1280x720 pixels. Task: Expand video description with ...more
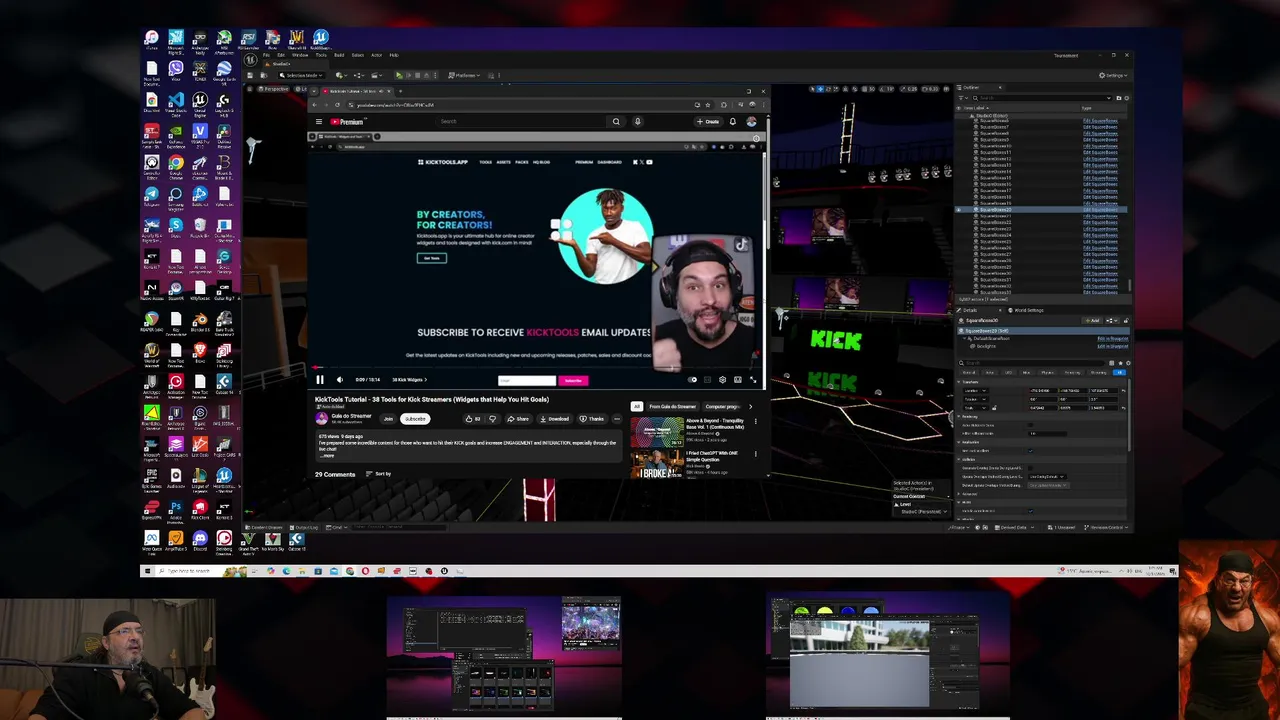tap(327, 456)
